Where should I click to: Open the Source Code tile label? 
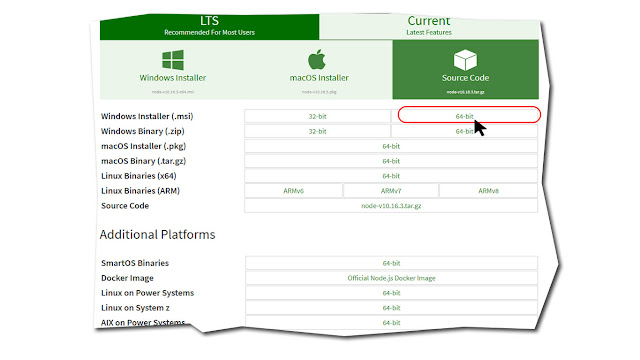coord(465,78)
